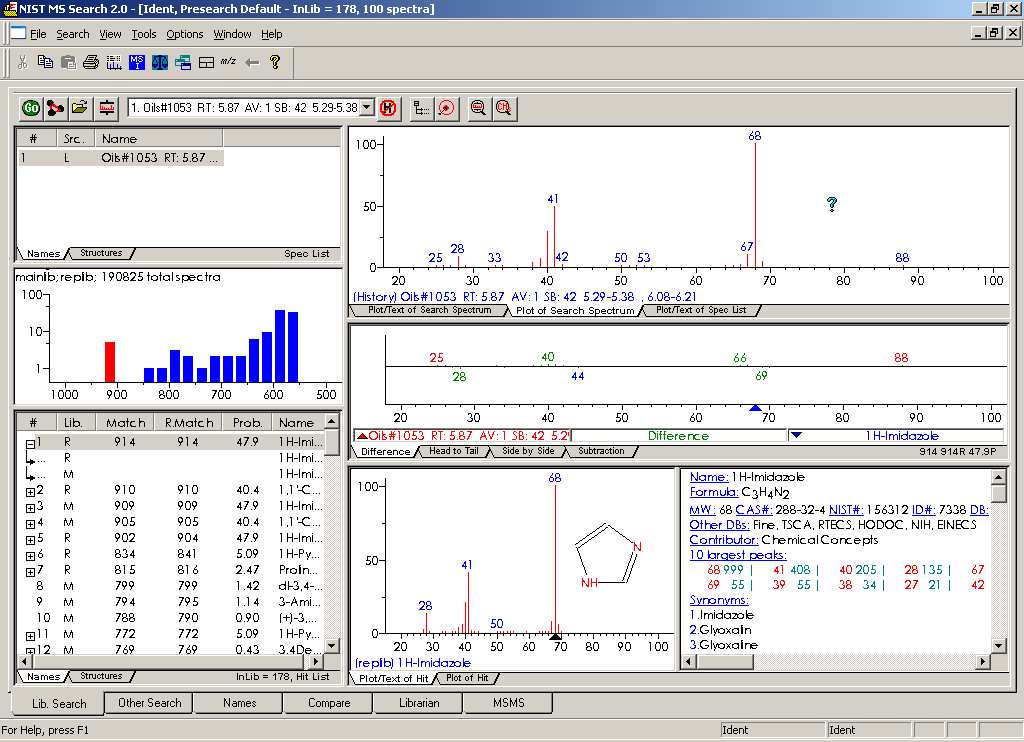Click the balance scales toolbar icon

160,62
